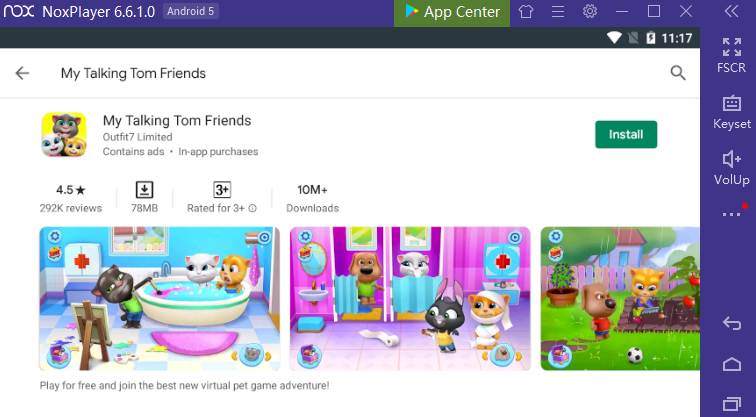
Task: Raise volume with the VolUp icon
Action: click(x=731, y=168)
